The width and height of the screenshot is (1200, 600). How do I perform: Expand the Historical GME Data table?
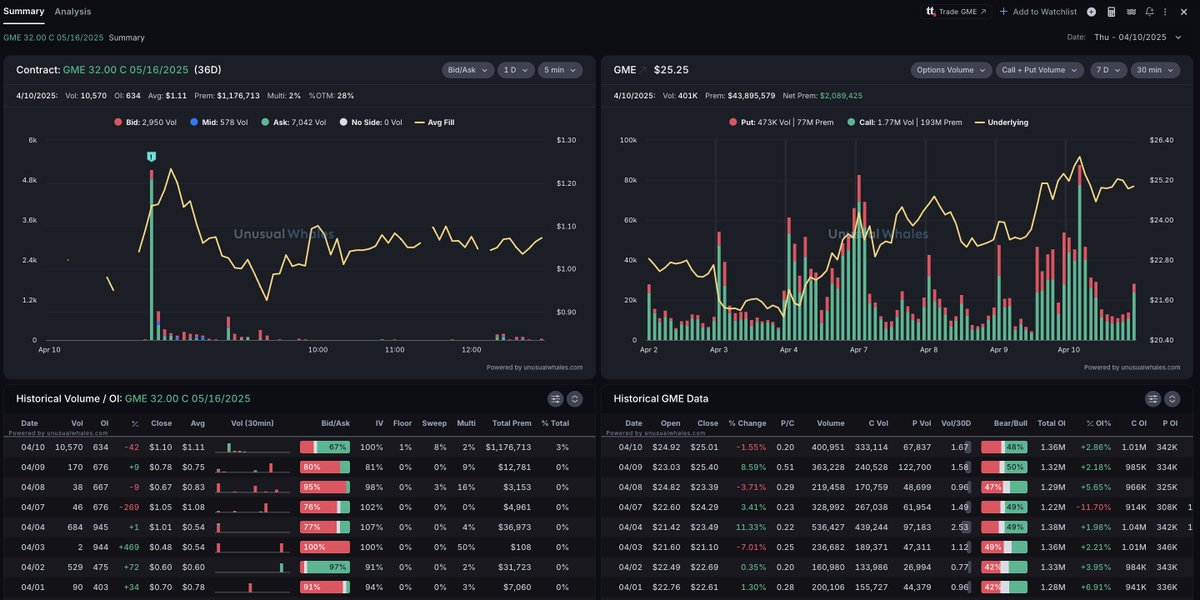click(x=1172, y=398)
